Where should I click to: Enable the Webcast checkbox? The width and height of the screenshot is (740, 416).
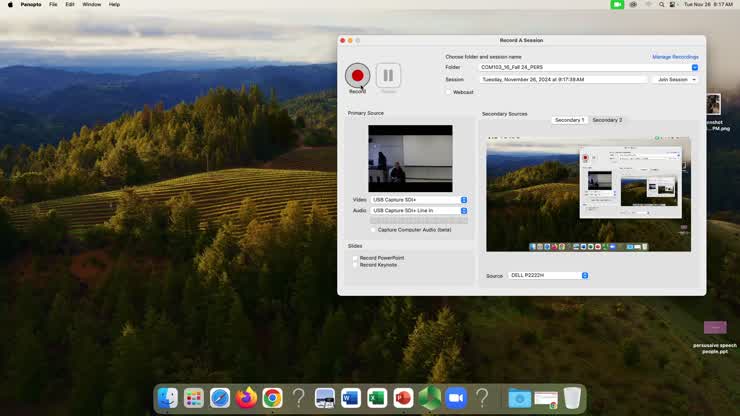(x=449, y=92)
